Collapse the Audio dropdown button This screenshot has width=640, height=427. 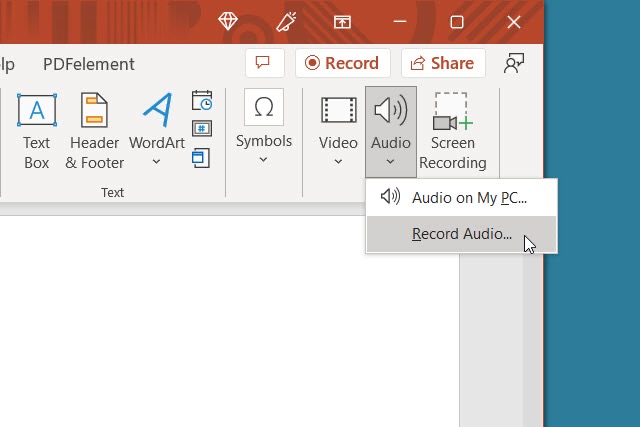click(x=391, y=131)
